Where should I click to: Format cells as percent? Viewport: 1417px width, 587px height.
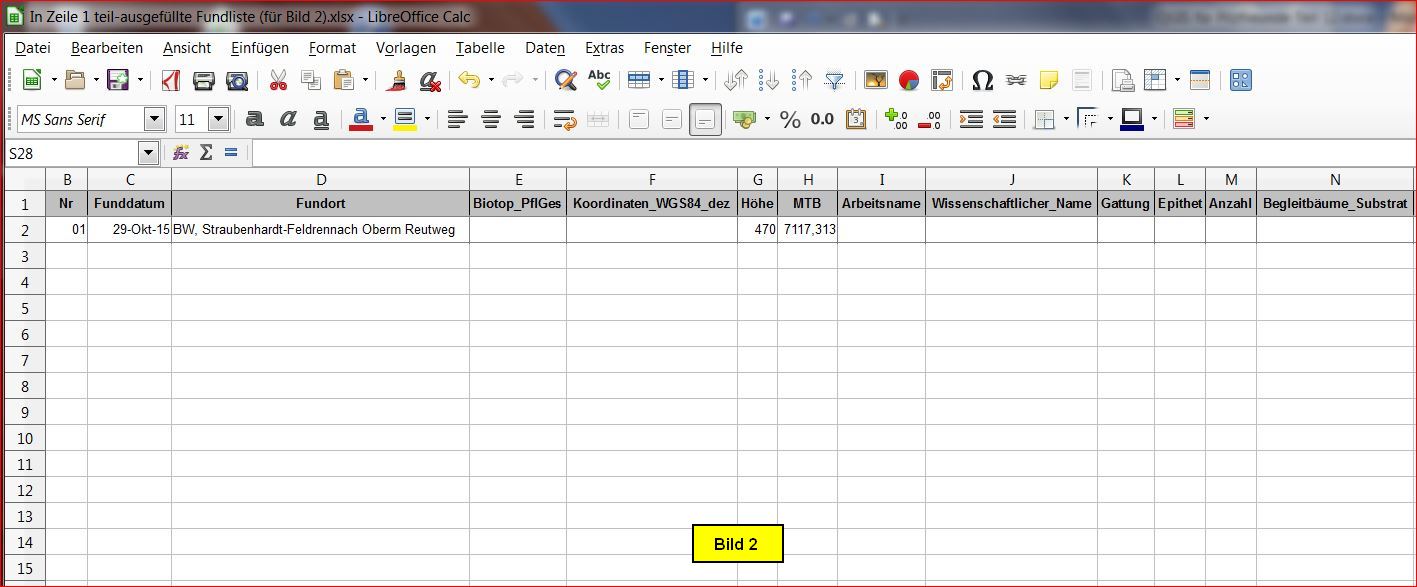click(790, 120)
